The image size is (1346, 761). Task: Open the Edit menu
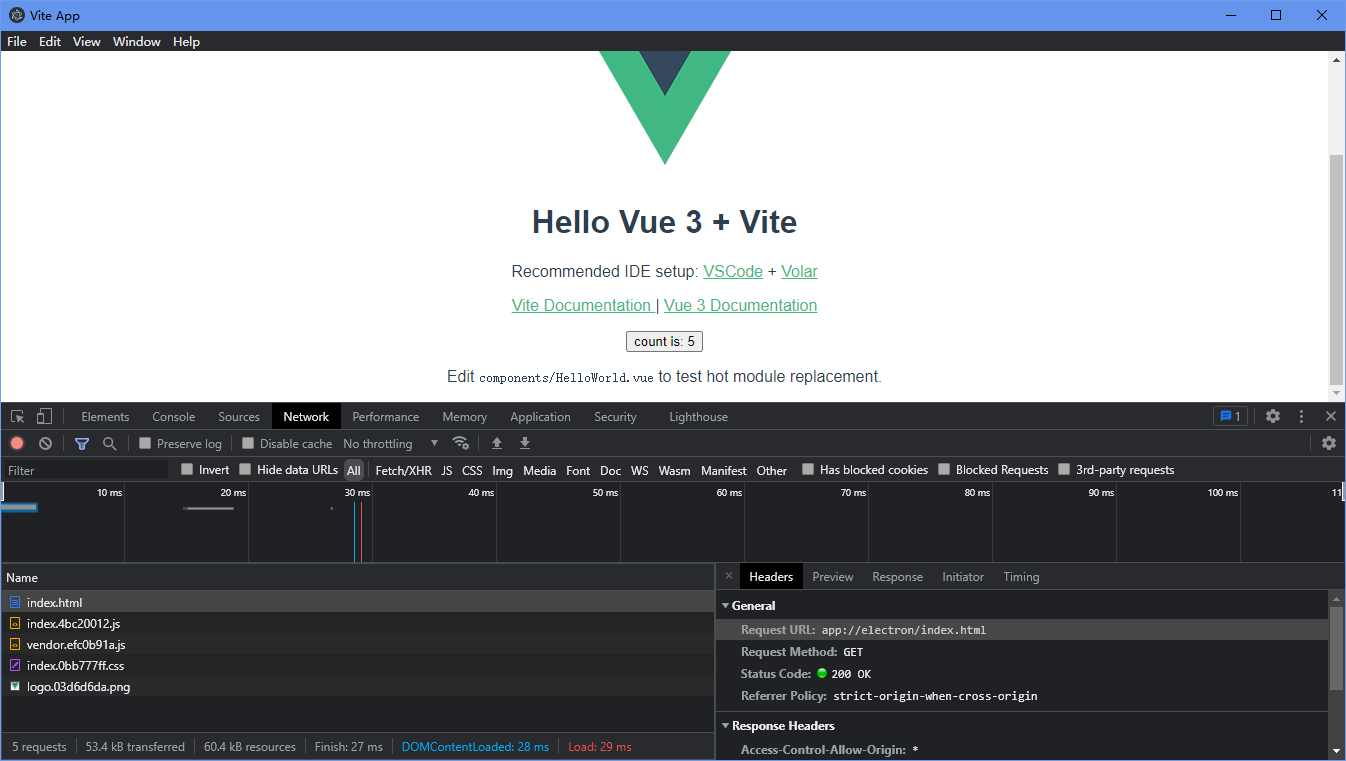(x=50, y=41)
